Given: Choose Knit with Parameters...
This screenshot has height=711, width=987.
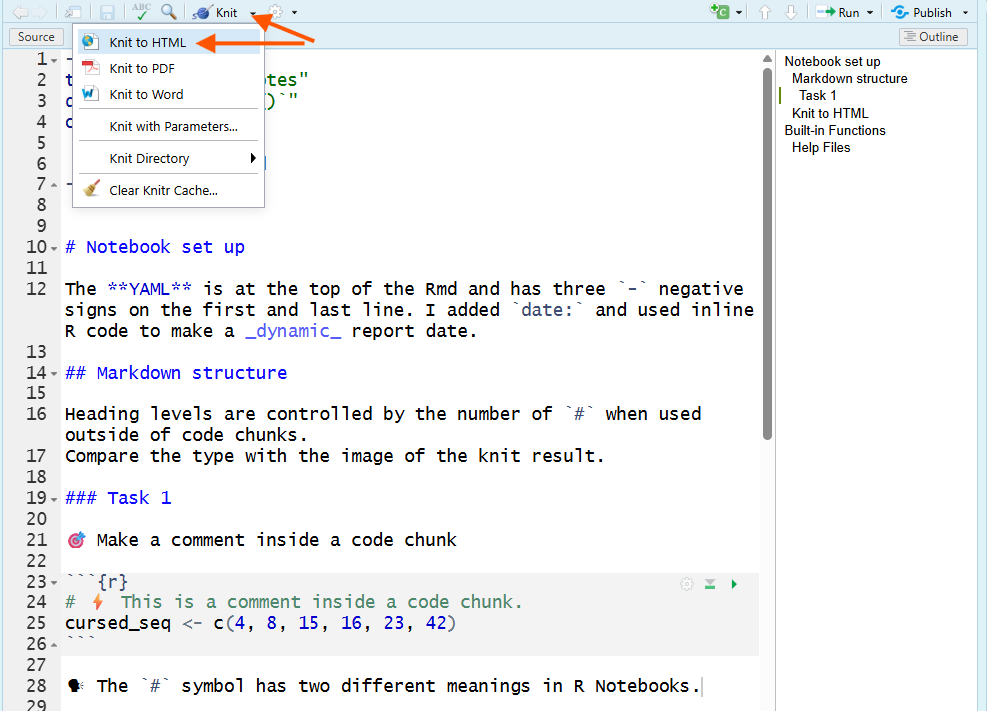Looking at the screenshot, I should pos(168,126).
